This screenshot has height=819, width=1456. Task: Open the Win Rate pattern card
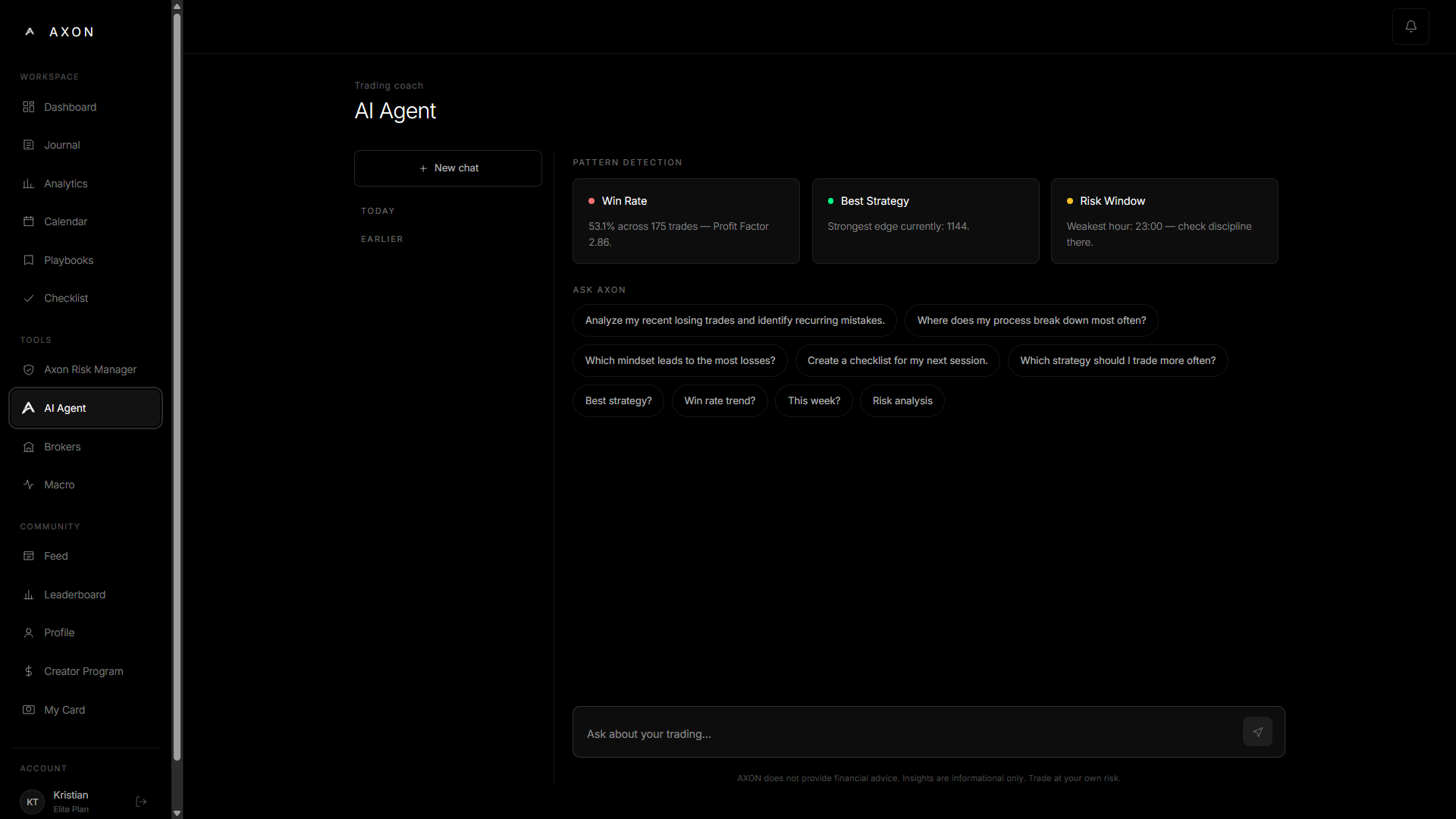tap(686, 221)
